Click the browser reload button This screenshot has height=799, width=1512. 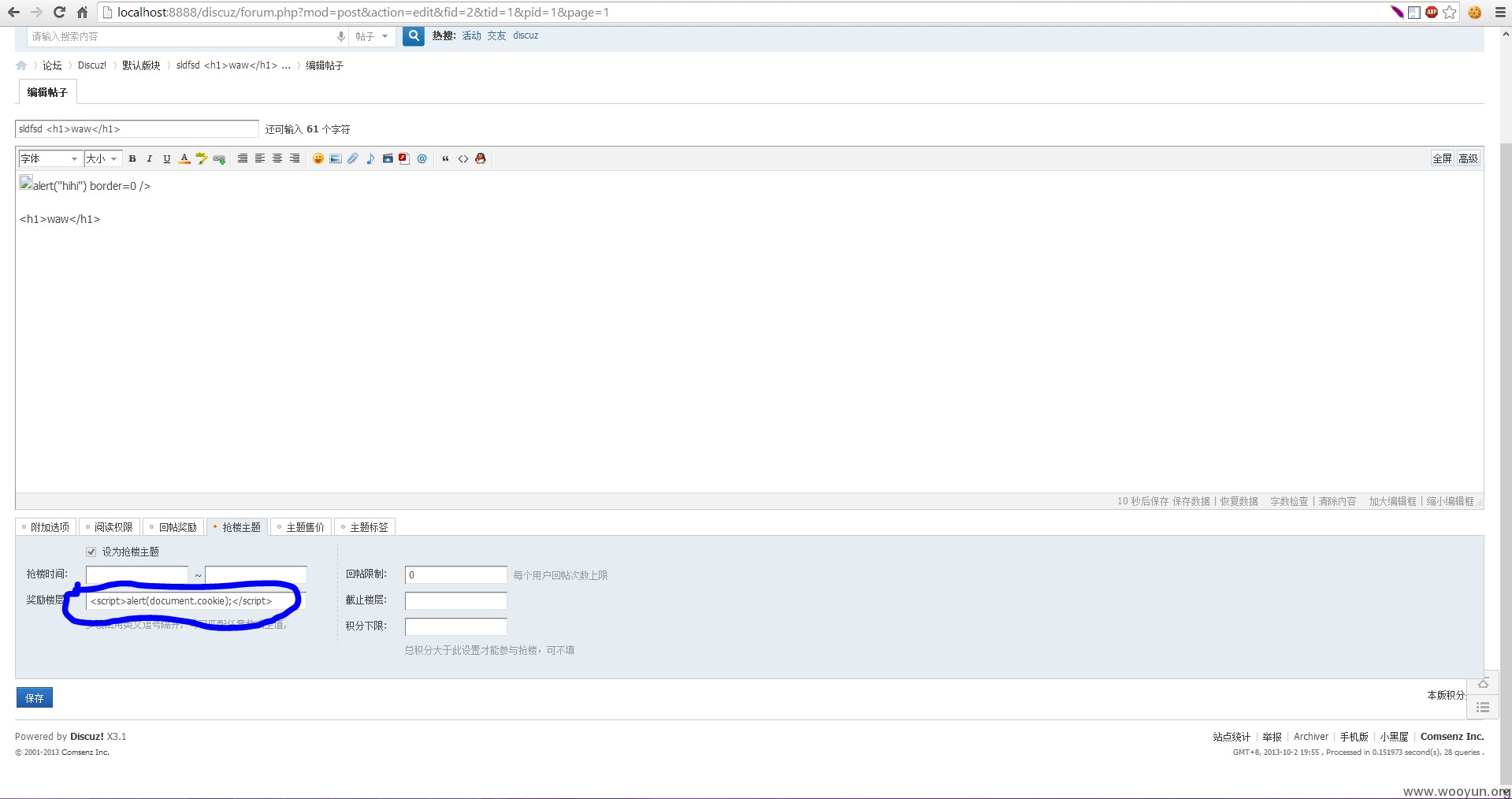pos(59,12)
